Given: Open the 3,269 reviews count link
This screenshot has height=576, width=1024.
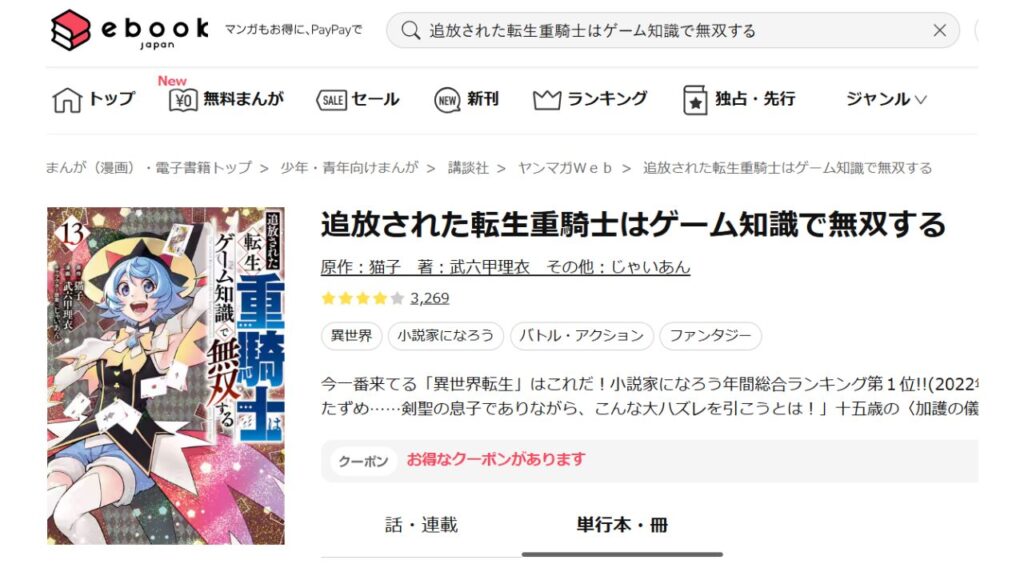Looking at the screenshot, I should pyautogui.click(x=429, y=298).
